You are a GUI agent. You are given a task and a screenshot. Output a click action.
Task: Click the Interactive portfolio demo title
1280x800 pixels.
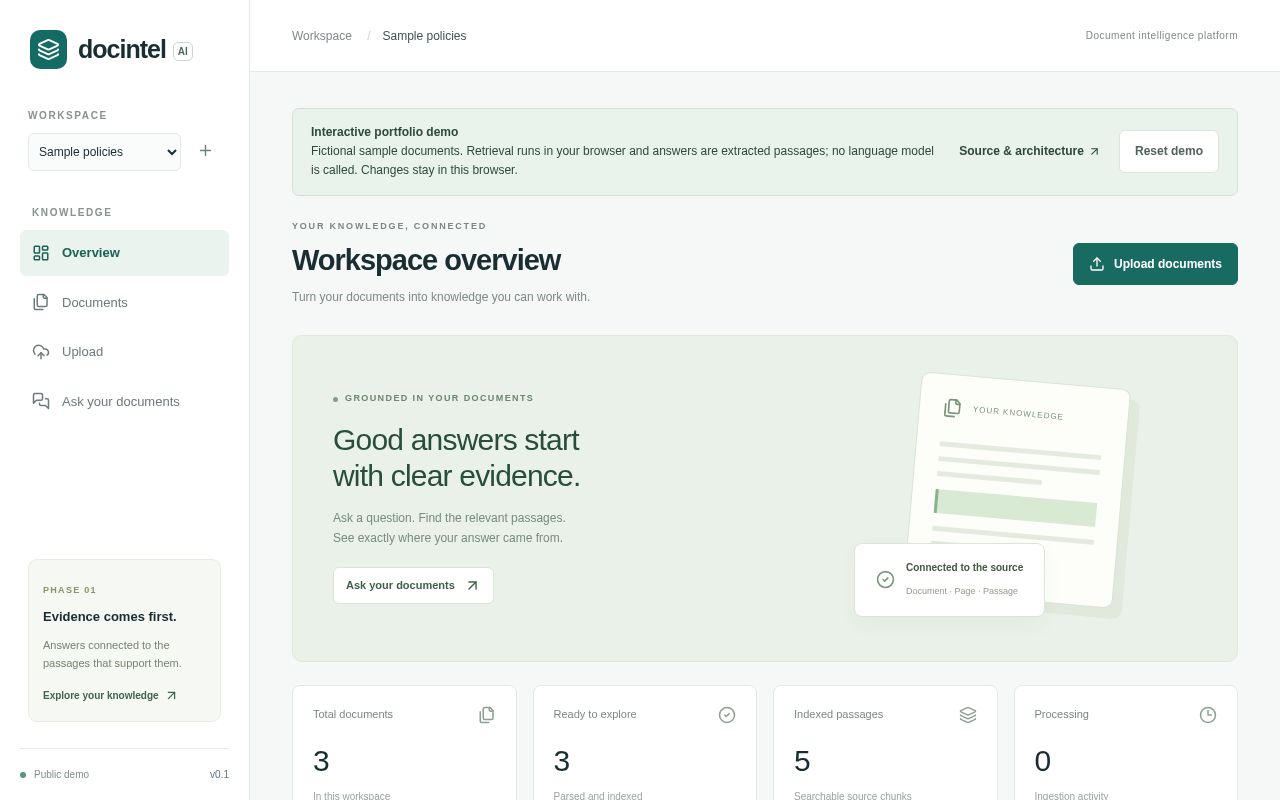coord(385,132)
